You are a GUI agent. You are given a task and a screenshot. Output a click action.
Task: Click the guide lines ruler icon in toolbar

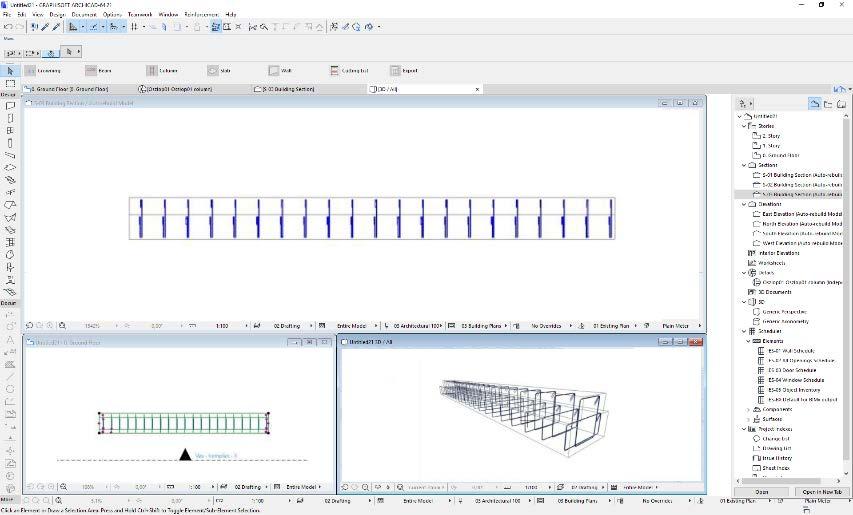coord(73,27)
